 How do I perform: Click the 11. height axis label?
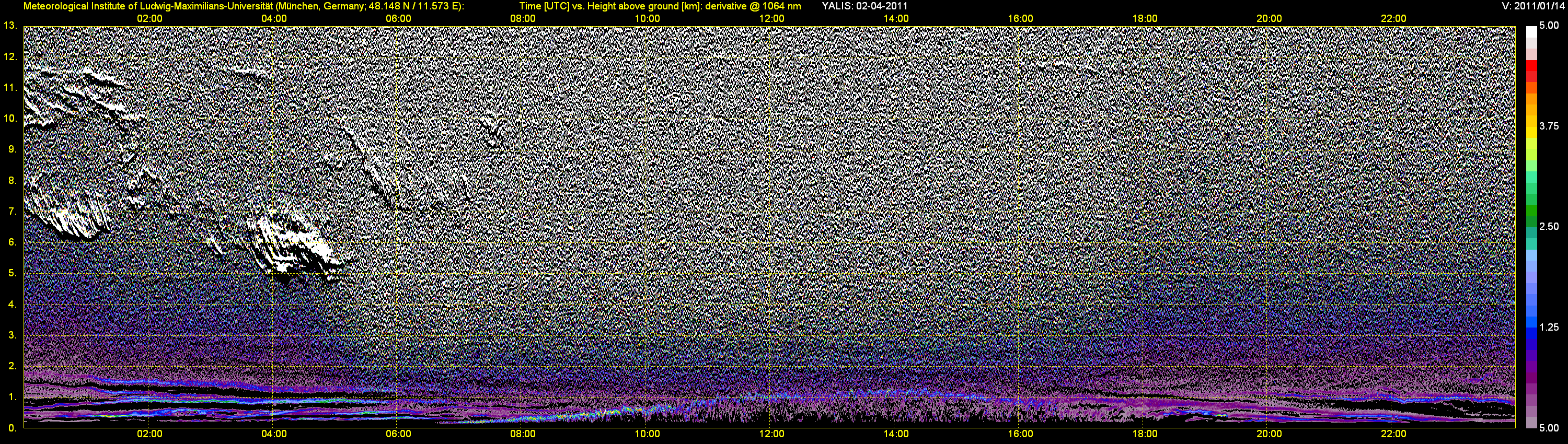click(x=10, y=88)
